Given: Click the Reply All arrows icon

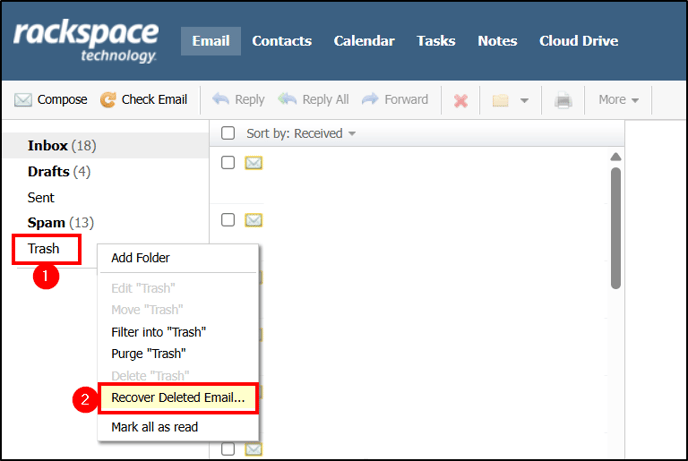Looking at the screenshot, I should point(287,99).
